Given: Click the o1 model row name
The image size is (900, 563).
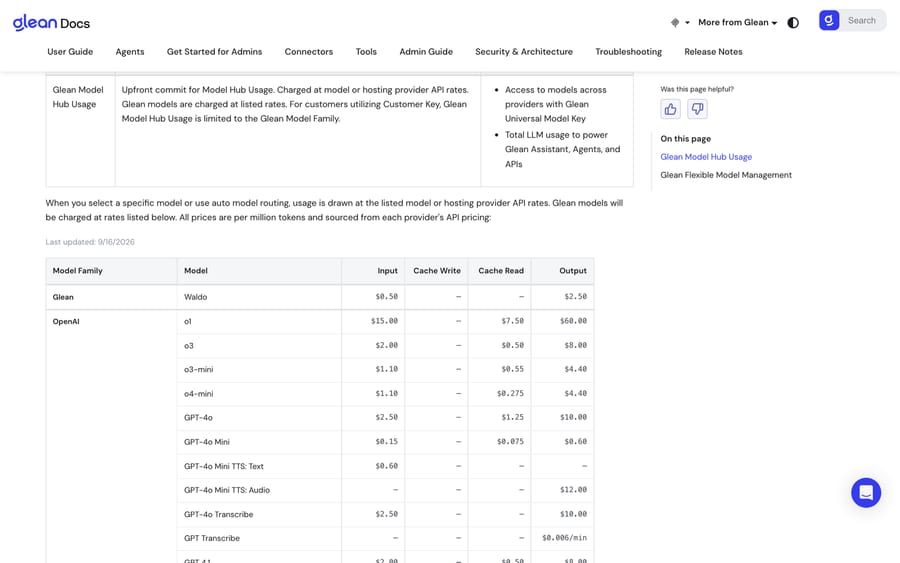Looking at the screenshot, I should tap(188, 321).
